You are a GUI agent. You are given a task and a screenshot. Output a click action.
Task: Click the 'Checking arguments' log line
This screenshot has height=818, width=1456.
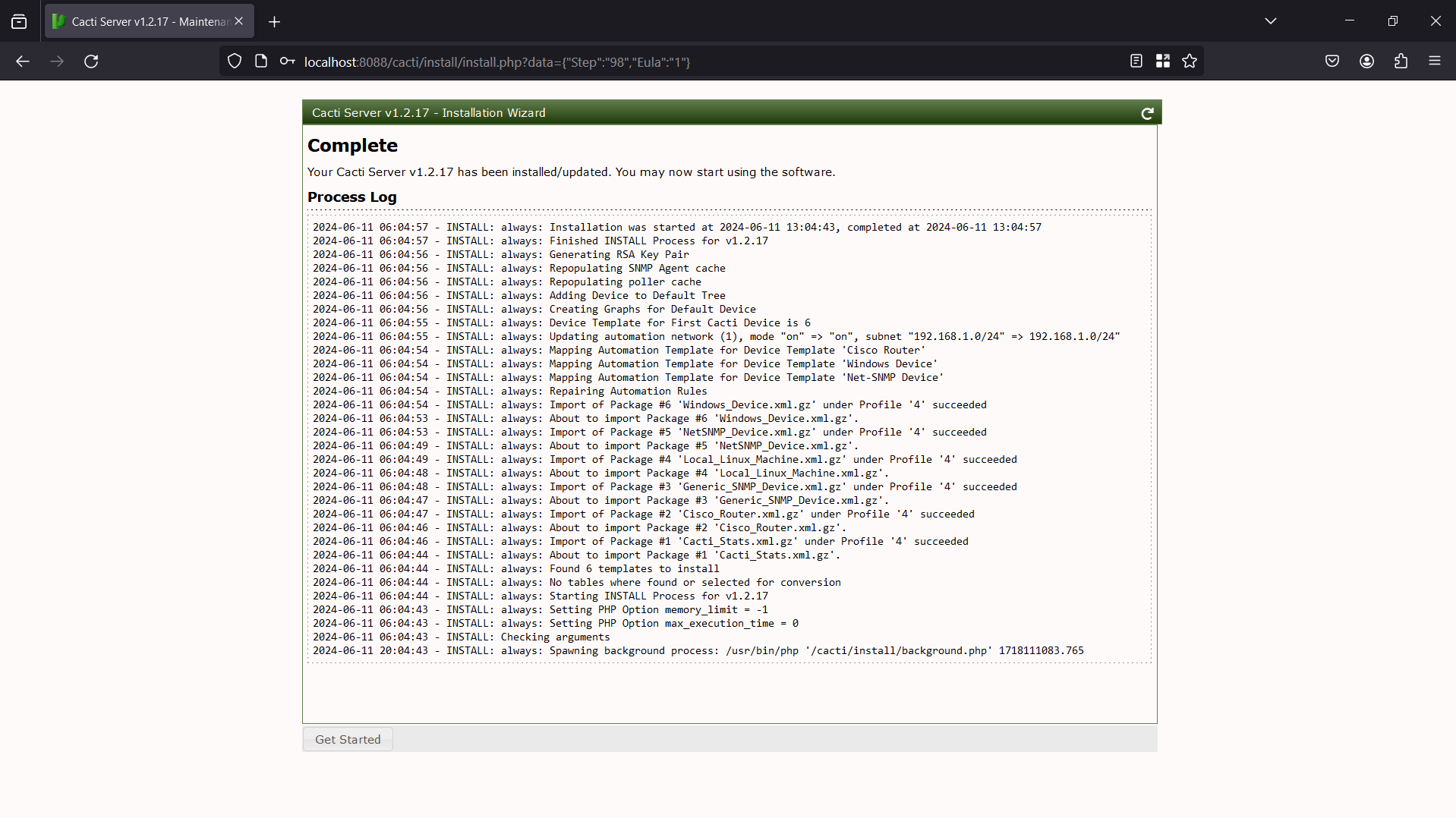tap(462, 637)
